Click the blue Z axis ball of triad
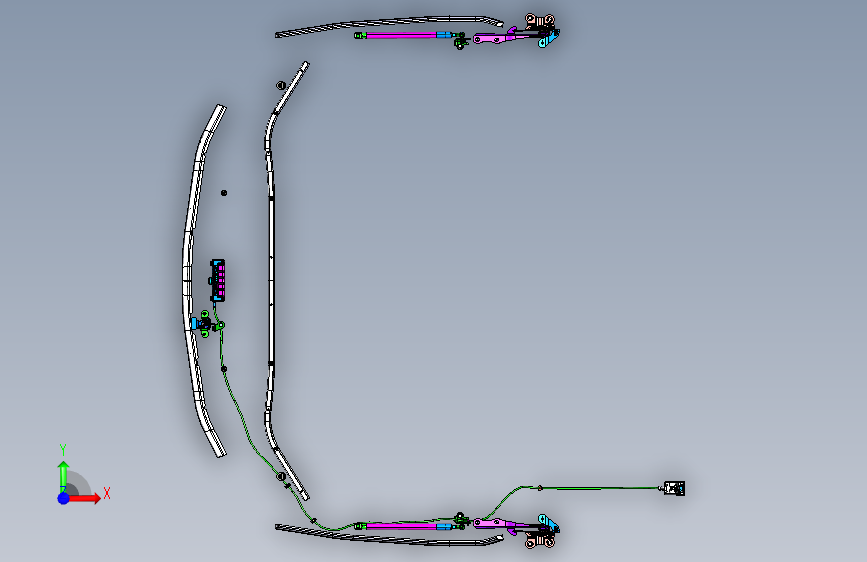Screen dimensions: 867x562 [x=63, y=498]
